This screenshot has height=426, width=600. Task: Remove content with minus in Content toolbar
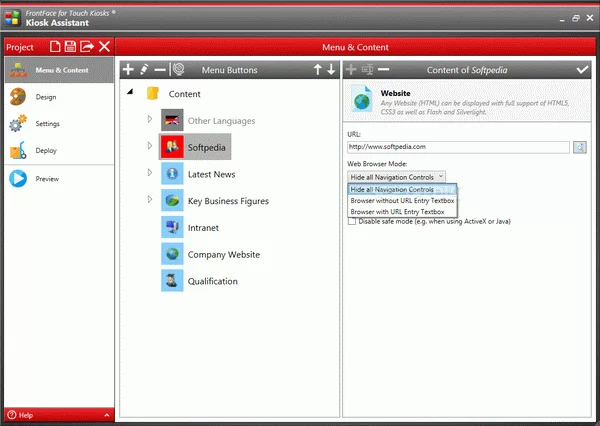click(383, 69)
